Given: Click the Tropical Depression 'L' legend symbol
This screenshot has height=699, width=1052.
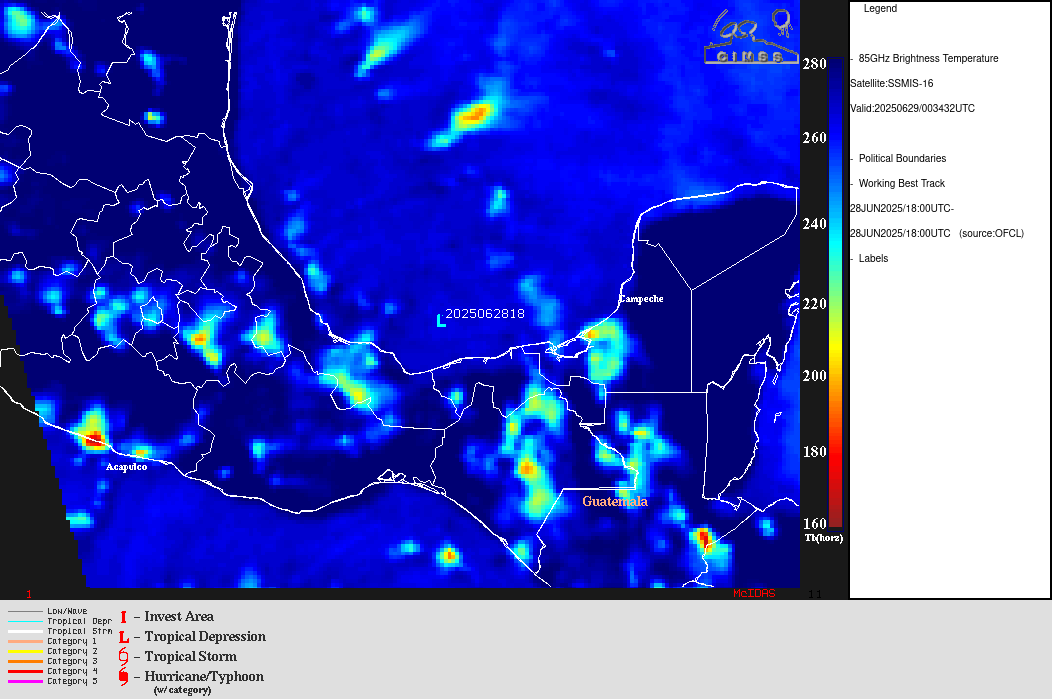Looking at the screenshot, I should point(124,637).
